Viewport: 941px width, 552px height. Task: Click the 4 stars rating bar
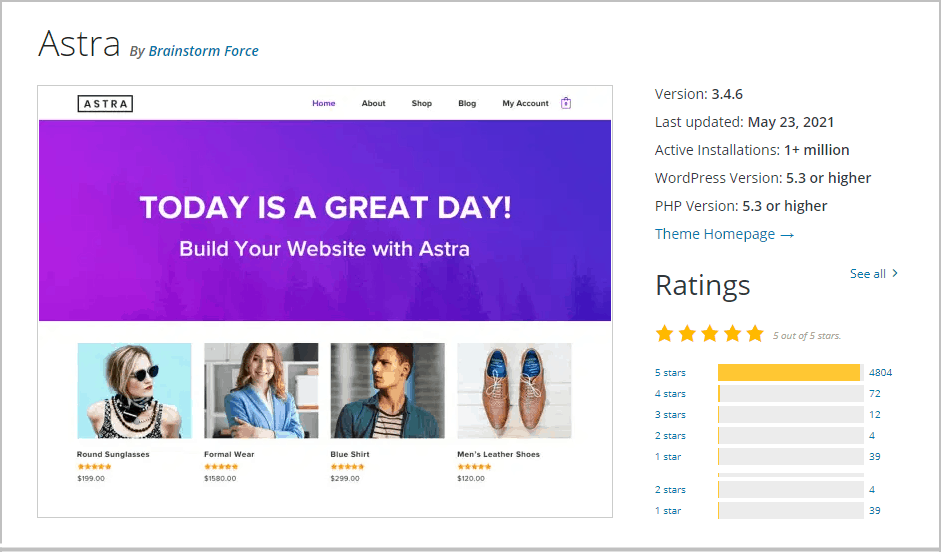coord(791,394)
